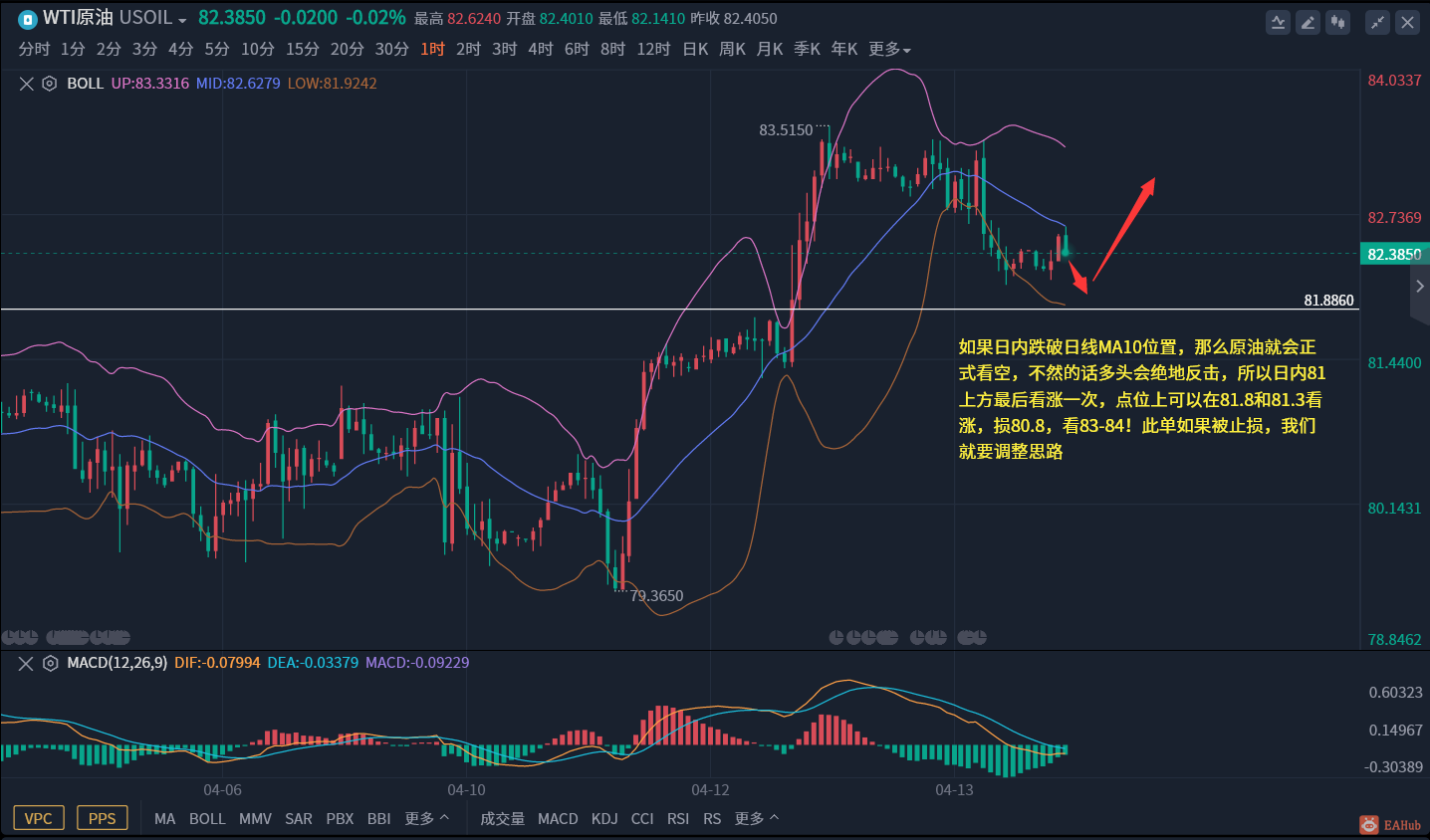Viewport: 1430px width, 840px height.
Task: Select the CCI sub-indicator
Action: [x=642, y=818]
